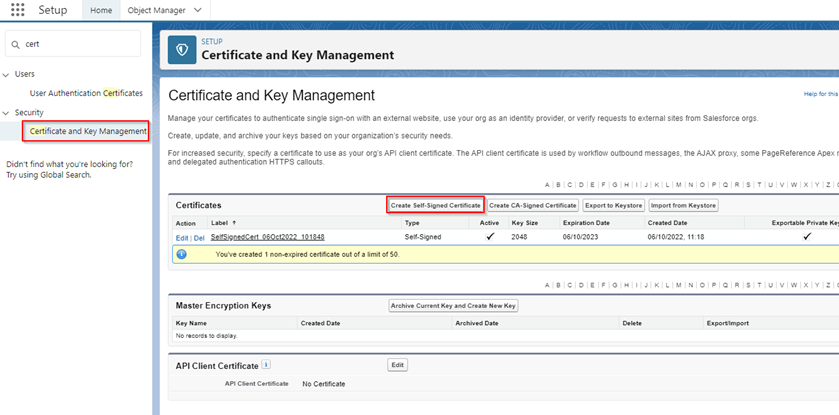Image resolution: width=839 pixels, height=415 pixels.
Task: Click the Active column header
Action: click(490, 222)
